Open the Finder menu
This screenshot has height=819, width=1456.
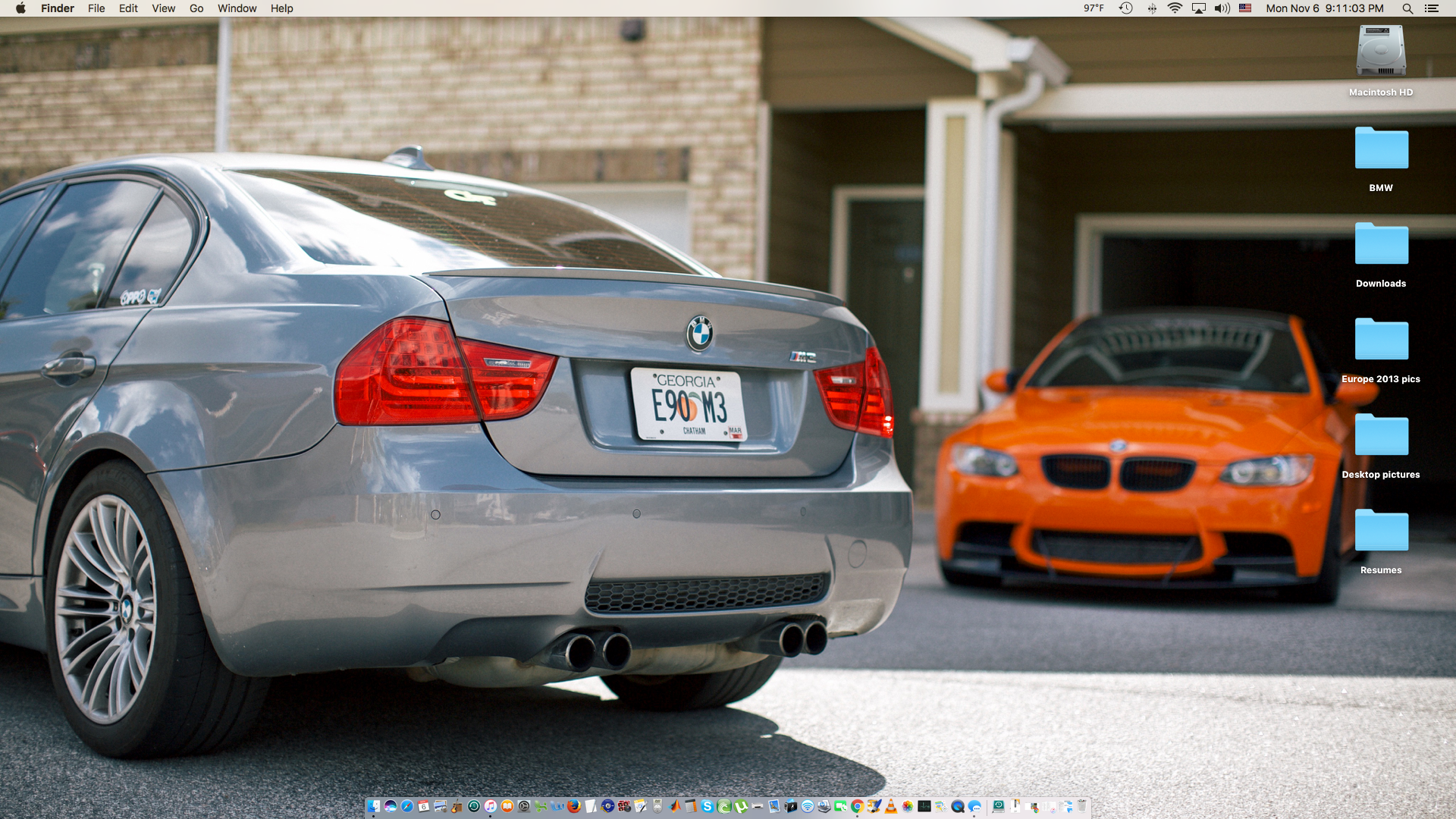[x=58, y=8]
